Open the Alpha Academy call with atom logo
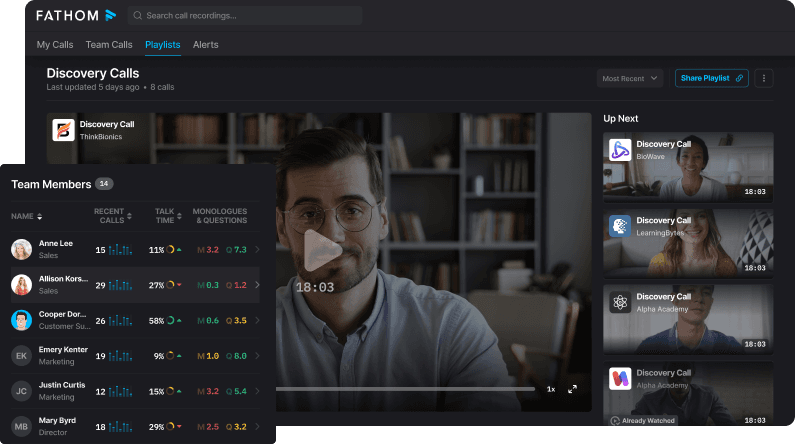 pyautogui.click(x=688, y=319)
